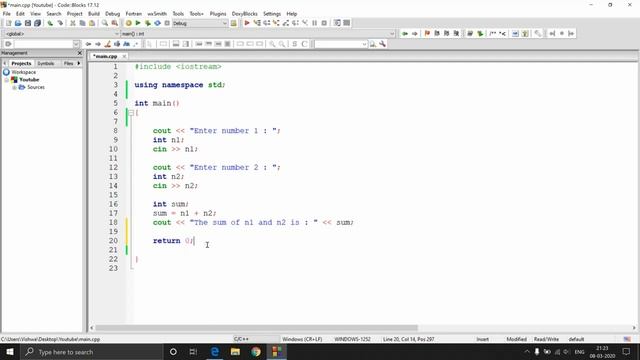Collapse the code fold at line 6
640x360 pixels.
[131, 113]
